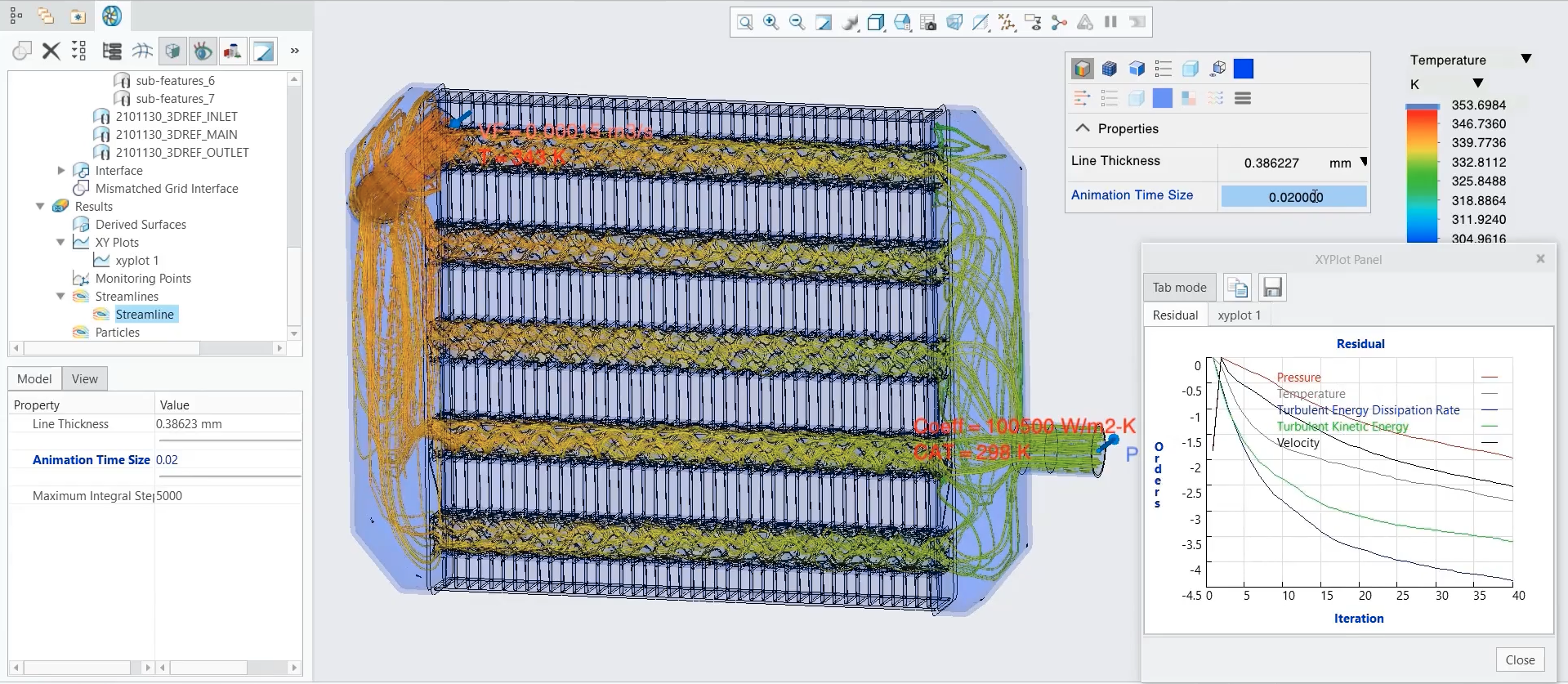
Task: Click the repaint view icon in graphics toolbar
Action: point(824,22)
